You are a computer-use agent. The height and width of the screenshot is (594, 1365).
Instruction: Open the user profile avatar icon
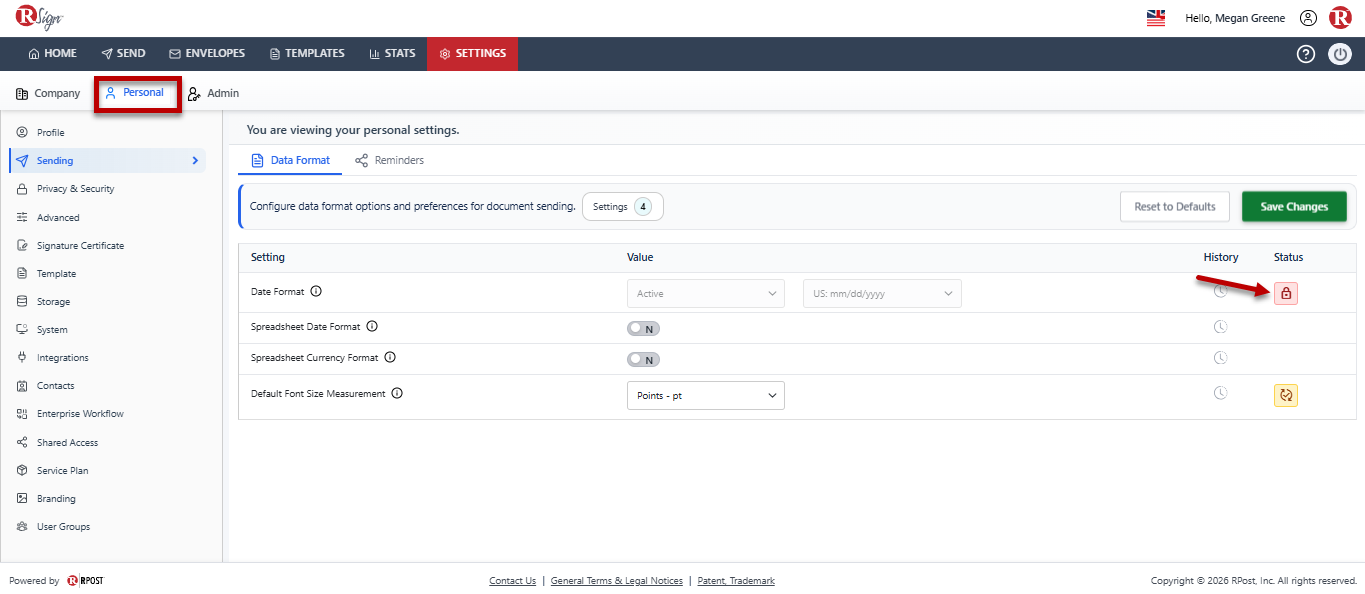click(1308, 18)
